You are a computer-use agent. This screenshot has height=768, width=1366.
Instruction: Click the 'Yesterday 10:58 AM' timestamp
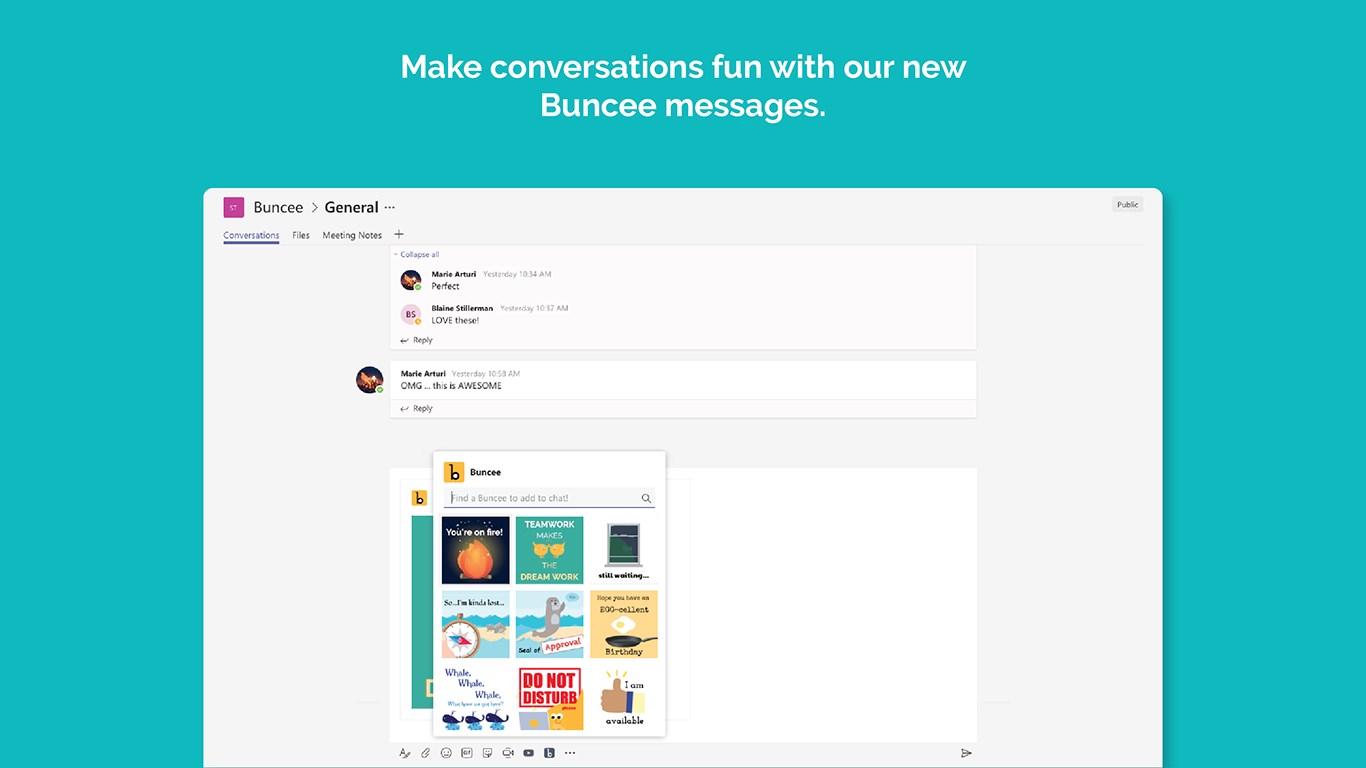(486, 374)
